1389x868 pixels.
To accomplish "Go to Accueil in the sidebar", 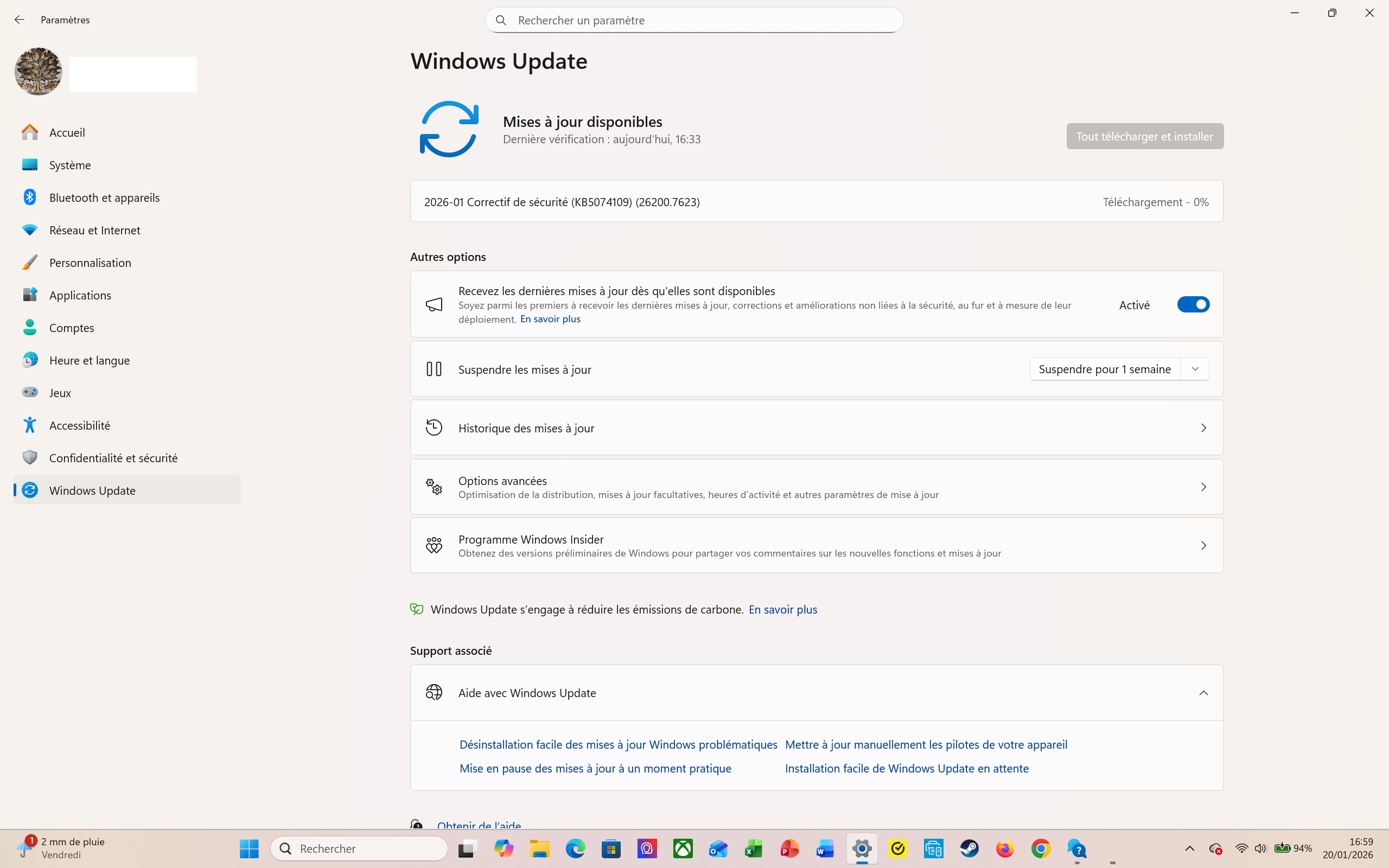I will click(128, 132).
